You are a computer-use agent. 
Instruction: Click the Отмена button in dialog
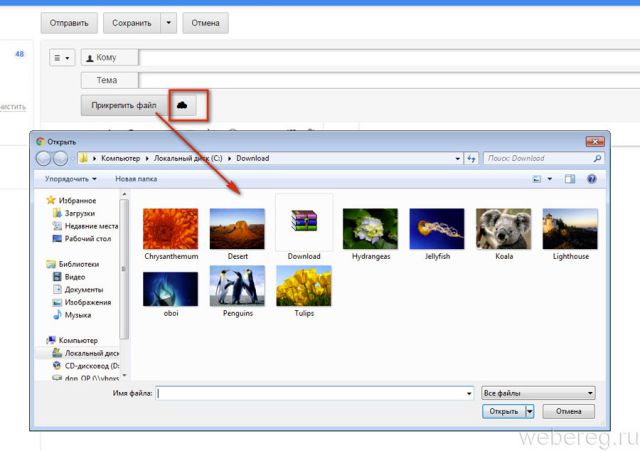click(x=569, y=411)
